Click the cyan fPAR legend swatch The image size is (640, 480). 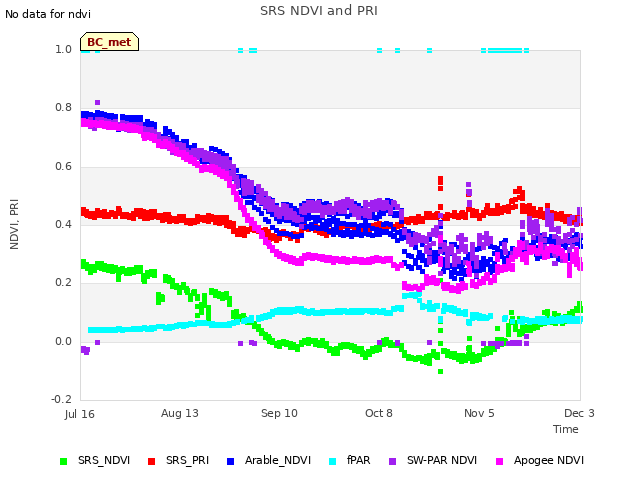click(333, 461)
